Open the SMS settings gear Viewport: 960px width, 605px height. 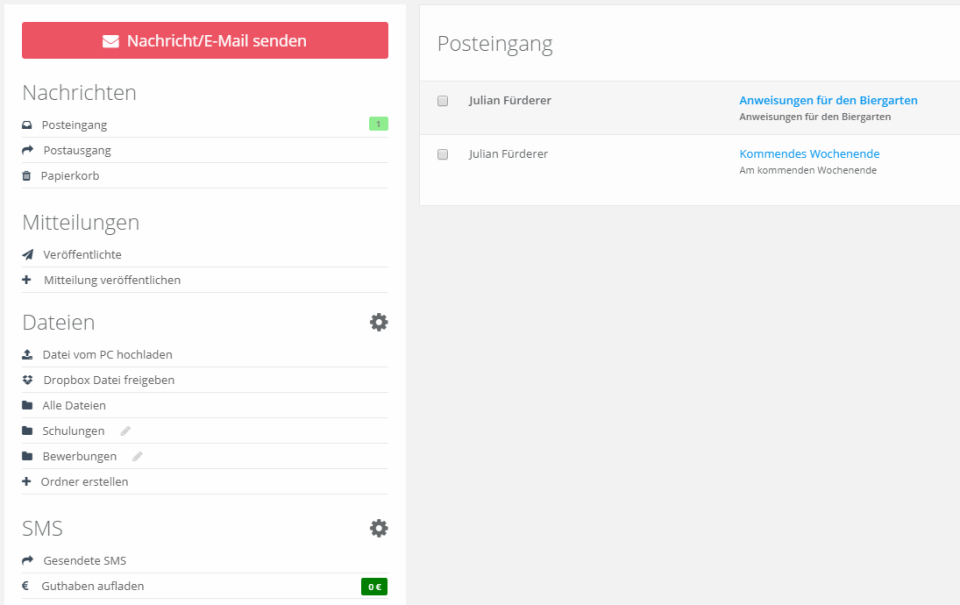378,528
